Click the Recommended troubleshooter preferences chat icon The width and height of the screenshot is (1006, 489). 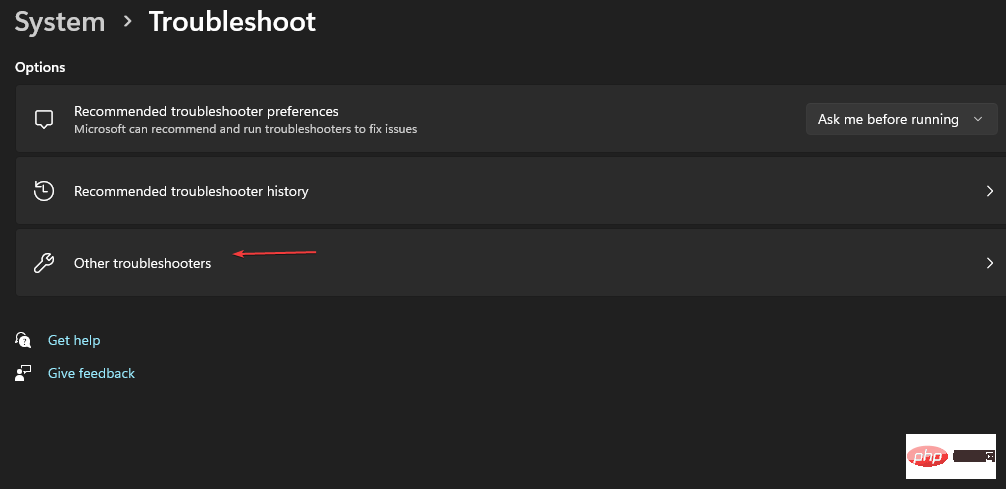(x=43, y=119)
